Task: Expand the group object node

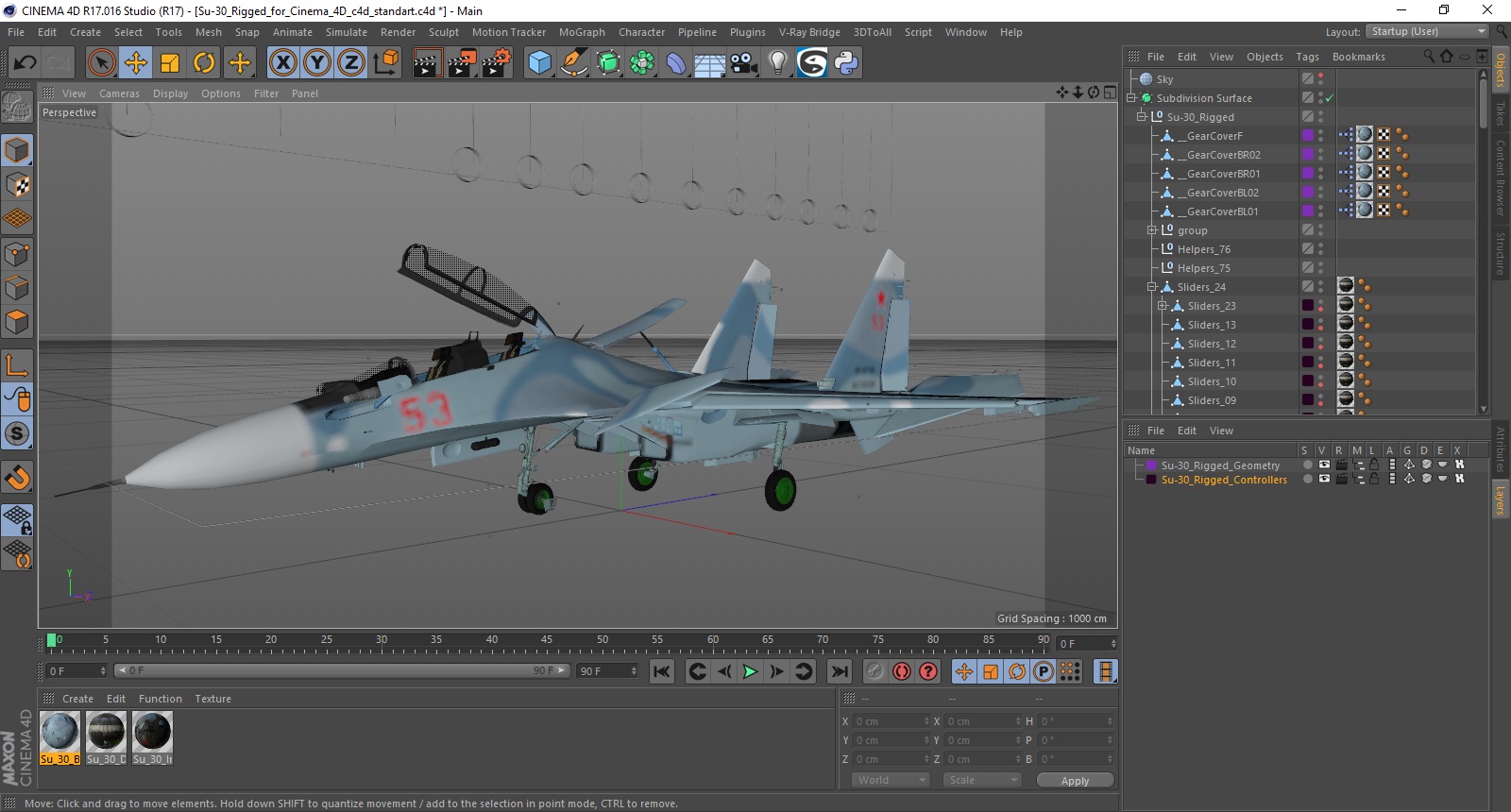Action: [1152, 230]
